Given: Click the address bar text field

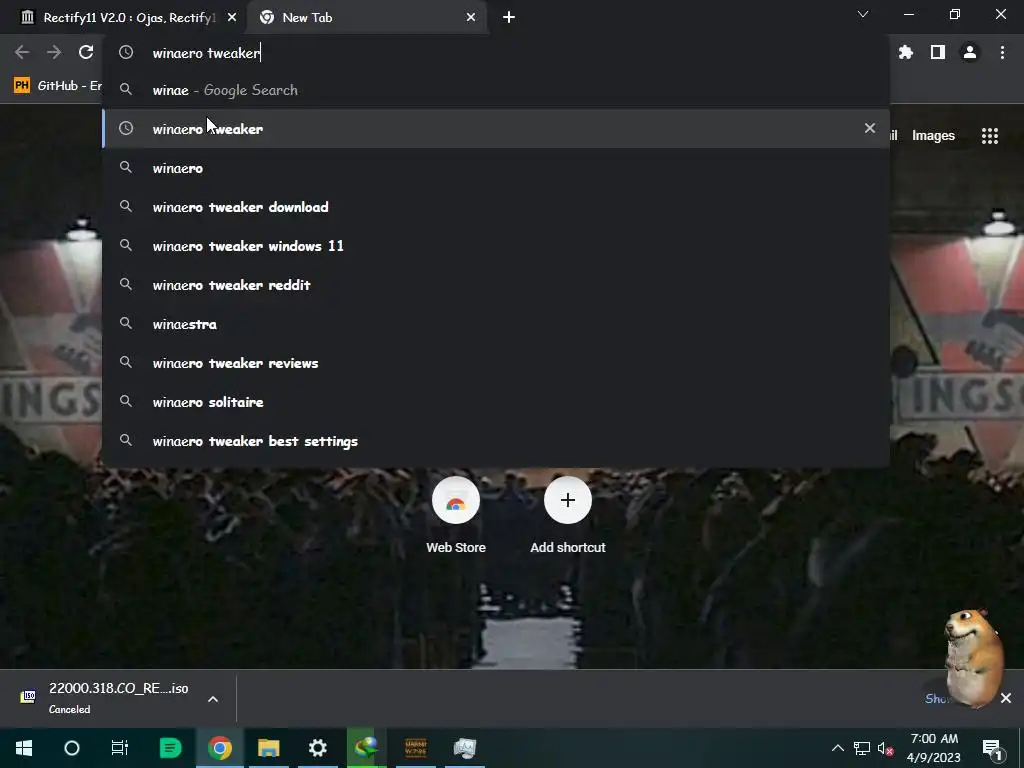Looking at the screenshot, I should pyautogui.click(x=496, y=53).
